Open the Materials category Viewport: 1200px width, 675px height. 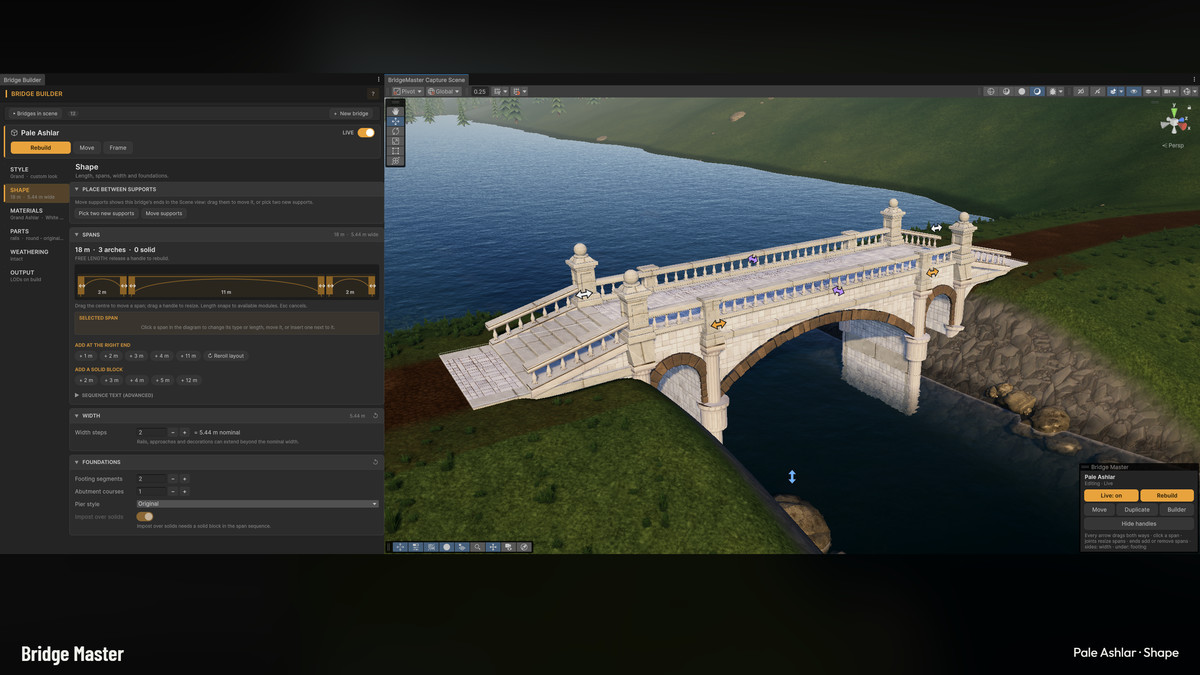[x=36, y=213]
